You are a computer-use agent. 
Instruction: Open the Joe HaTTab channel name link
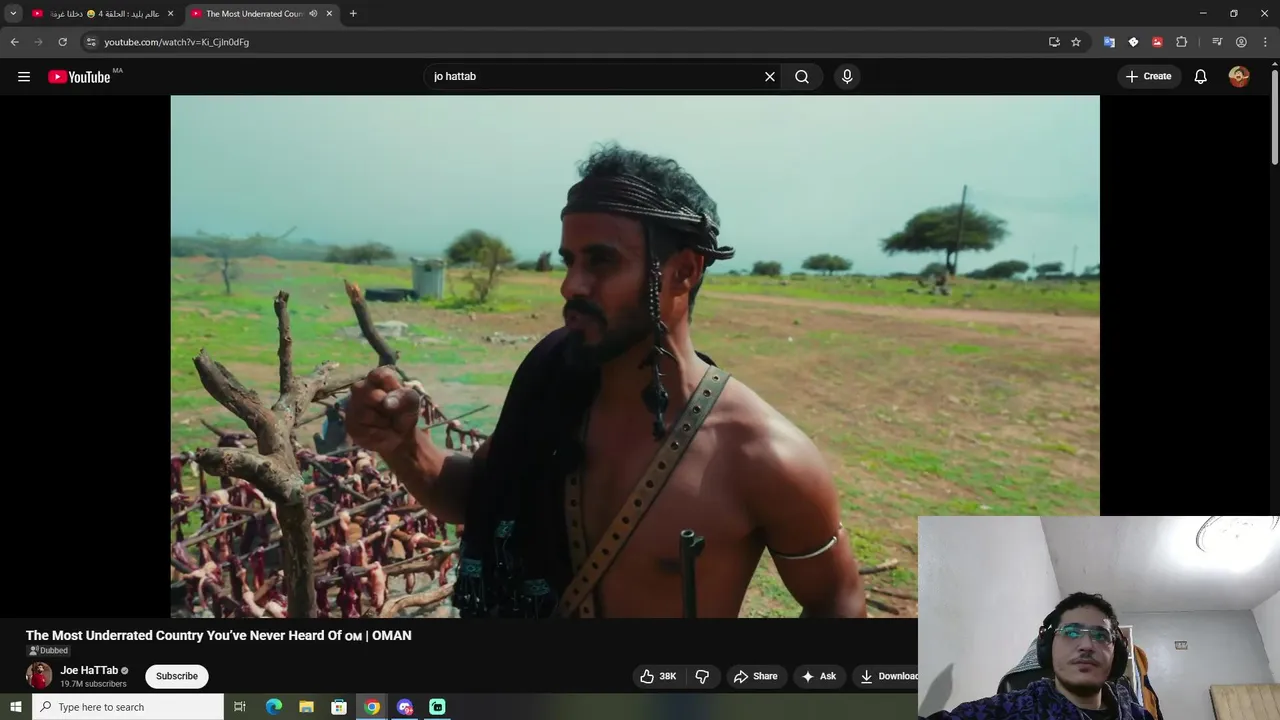tap(89, 670)
